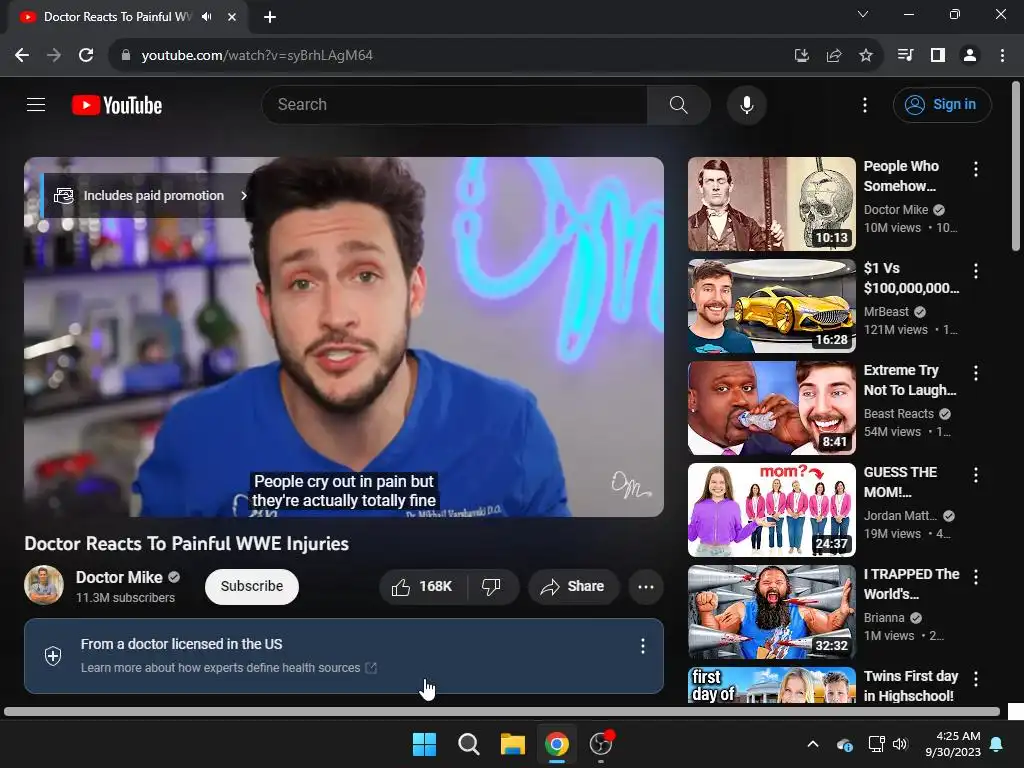Open the Doctor Mike channel name link
This screenshot has width=1024, height=768.
(119, 577)
